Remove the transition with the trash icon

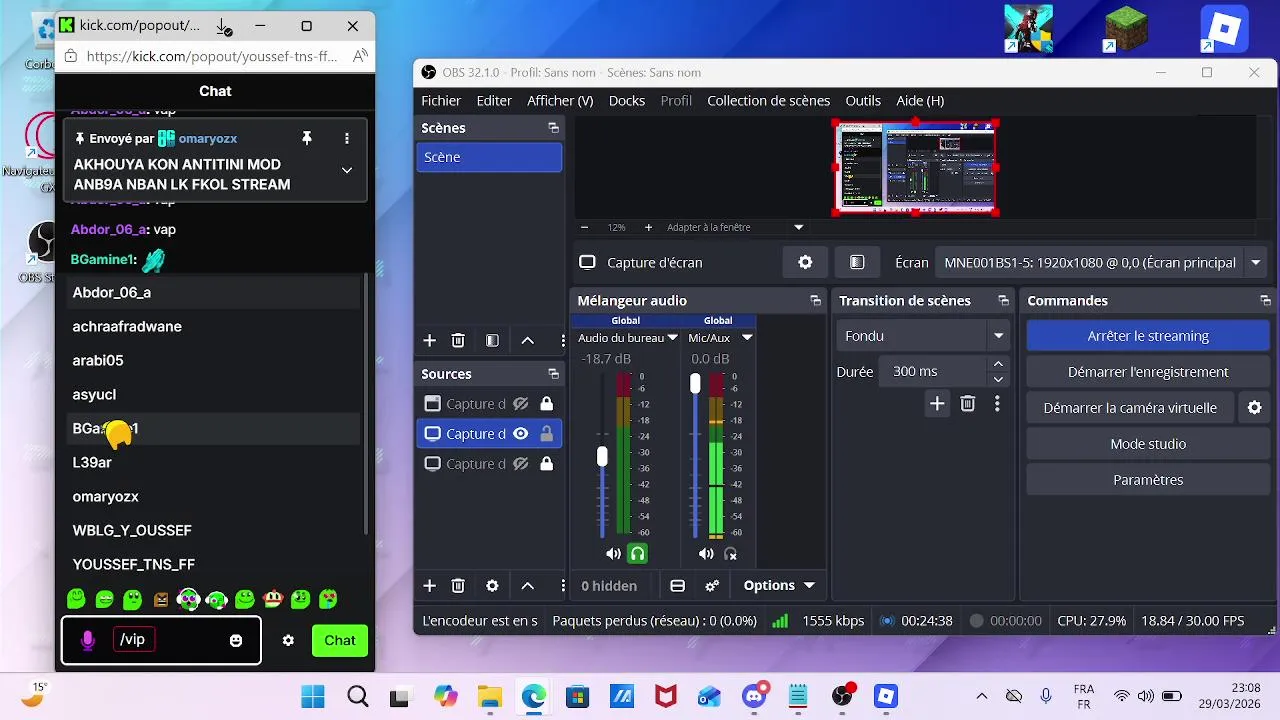pyautogui.click(x=968, y=404)
